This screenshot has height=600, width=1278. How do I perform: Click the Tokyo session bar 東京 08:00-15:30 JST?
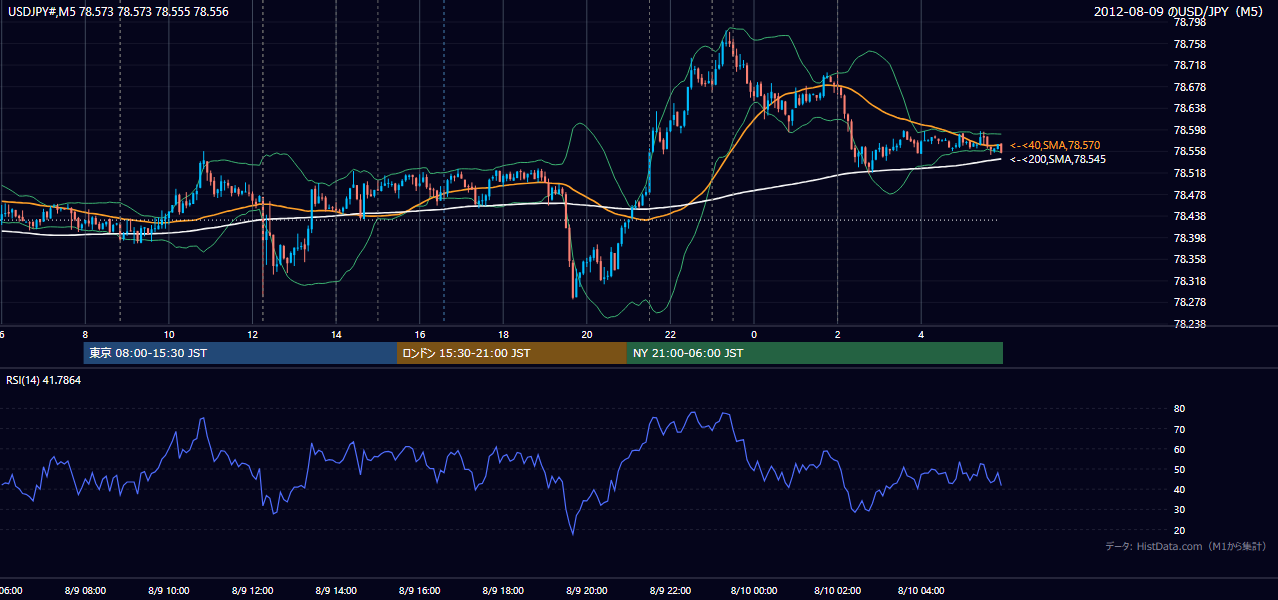240,353
